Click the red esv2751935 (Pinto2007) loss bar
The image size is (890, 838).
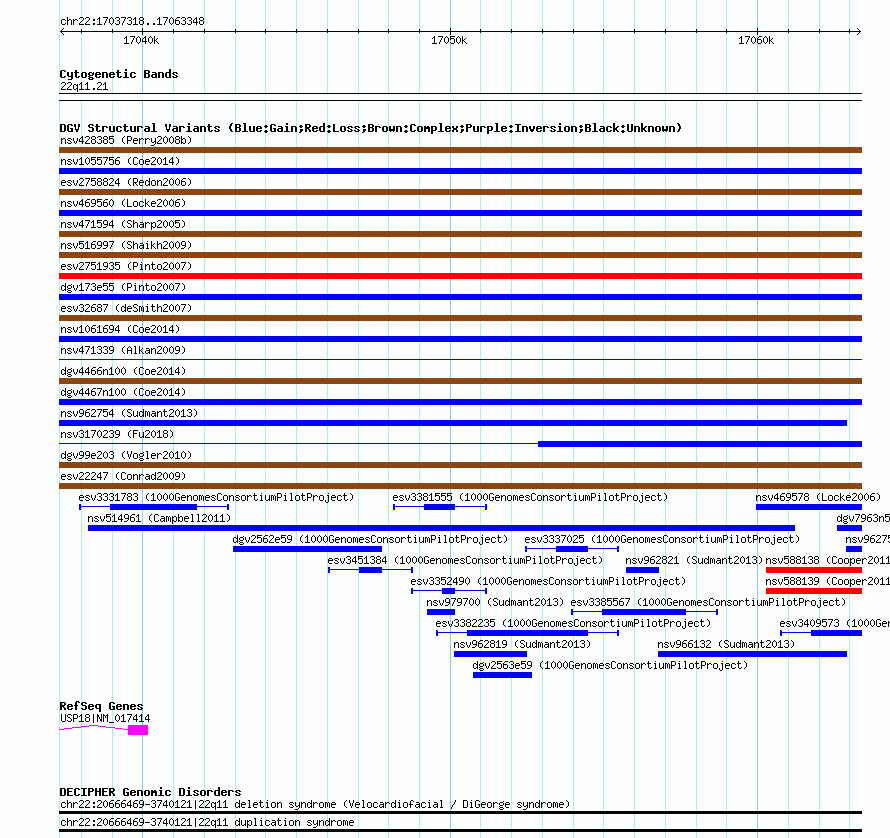coord(460,276)
